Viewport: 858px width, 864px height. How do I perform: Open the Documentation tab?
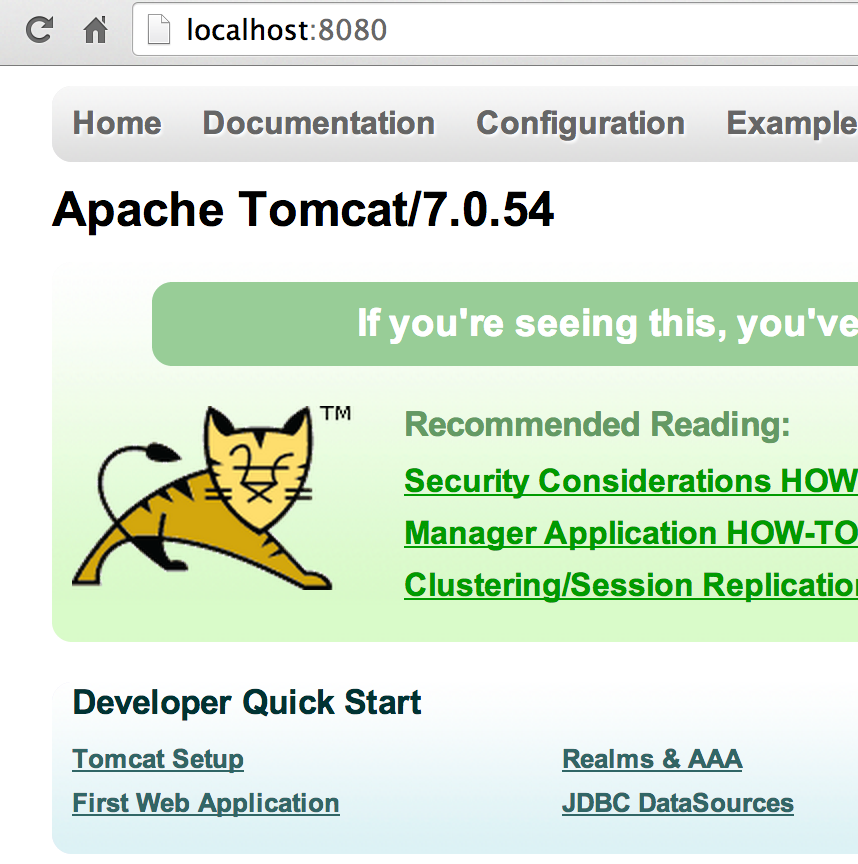pyautogui.click(x=318, y=123)
